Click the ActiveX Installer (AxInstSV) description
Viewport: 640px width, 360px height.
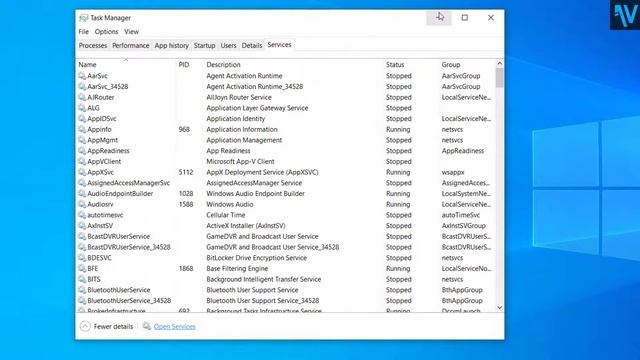click(246, 225)
